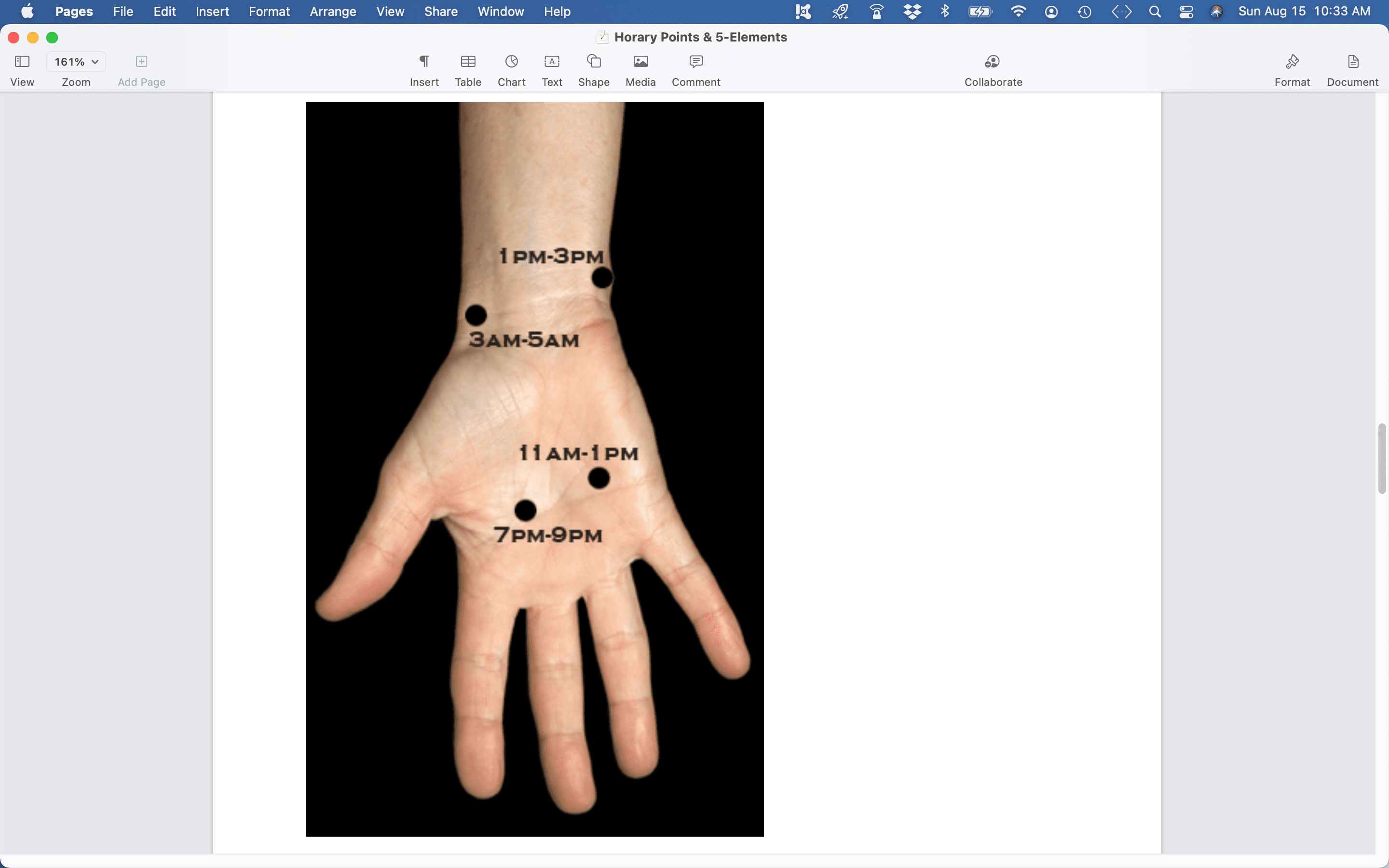
Task: Insert a Text box
Action: [552, 61]
